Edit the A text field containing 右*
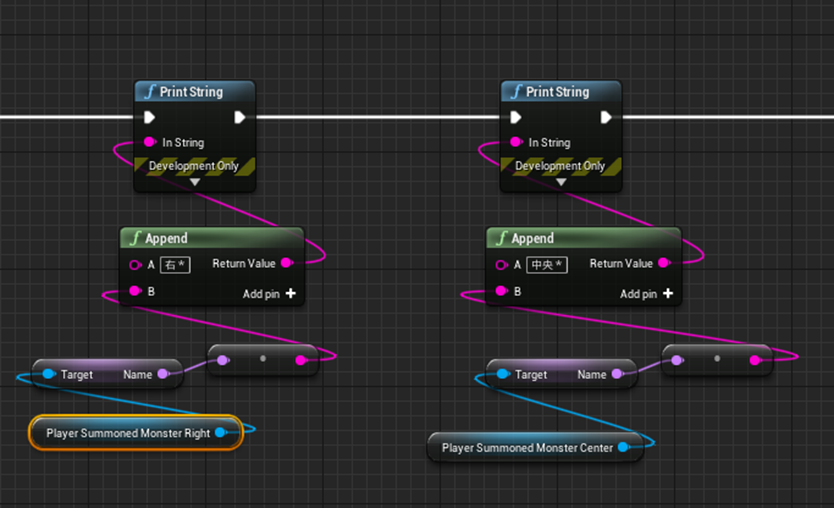The image size is (834, 508). pyautogui.click(x=175, y=265)
